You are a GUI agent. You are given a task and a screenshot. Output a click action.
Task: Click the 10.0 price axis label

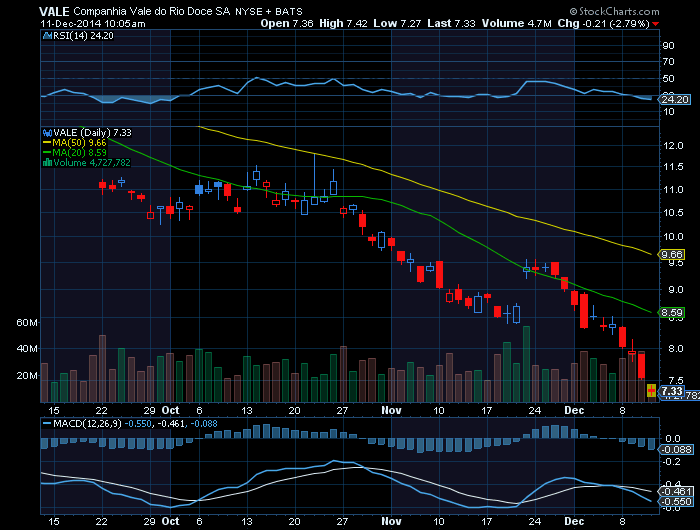[673, 237]
